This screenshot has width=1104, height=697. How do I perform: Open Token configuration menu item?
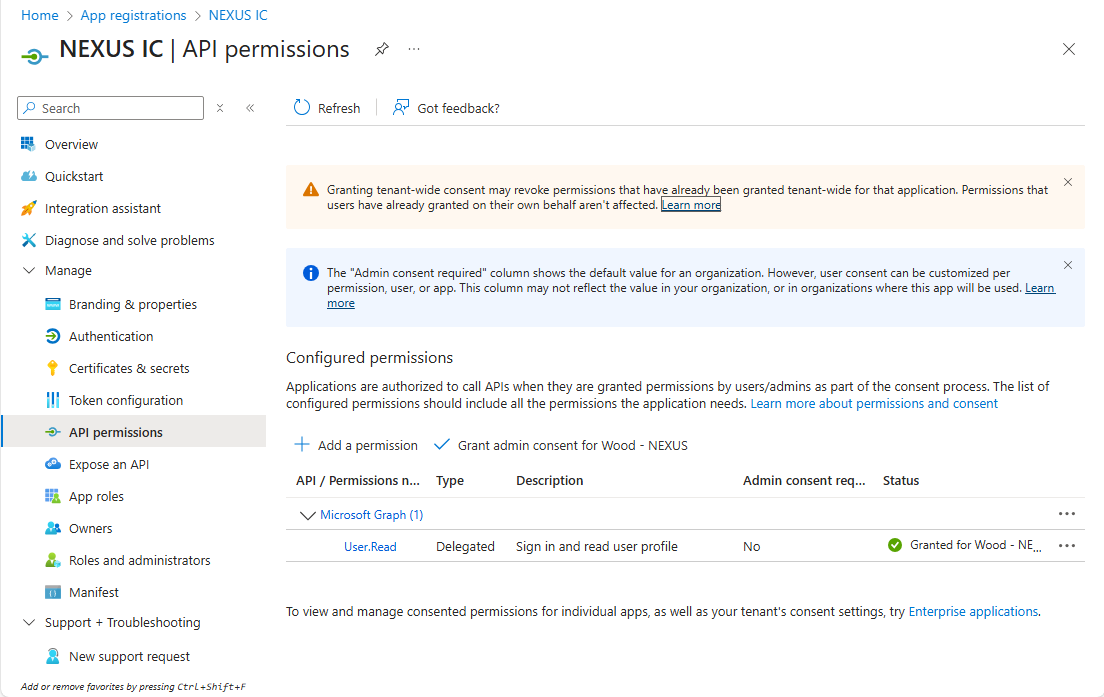point(125,401)
